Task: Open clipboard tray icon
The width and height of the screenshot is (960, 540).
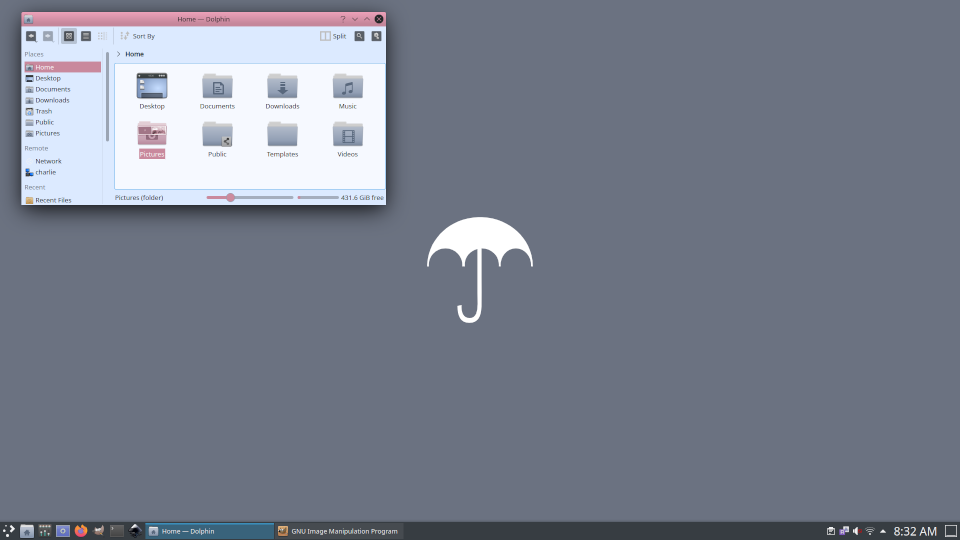Action: (831, 531)
